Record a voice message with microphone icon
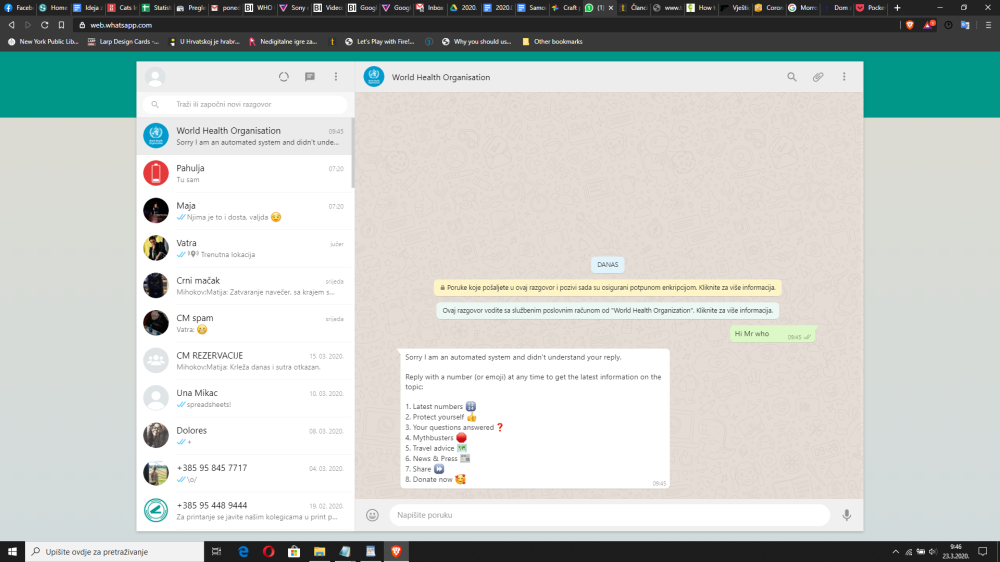 pyautogui.click(x=846, y=515)
